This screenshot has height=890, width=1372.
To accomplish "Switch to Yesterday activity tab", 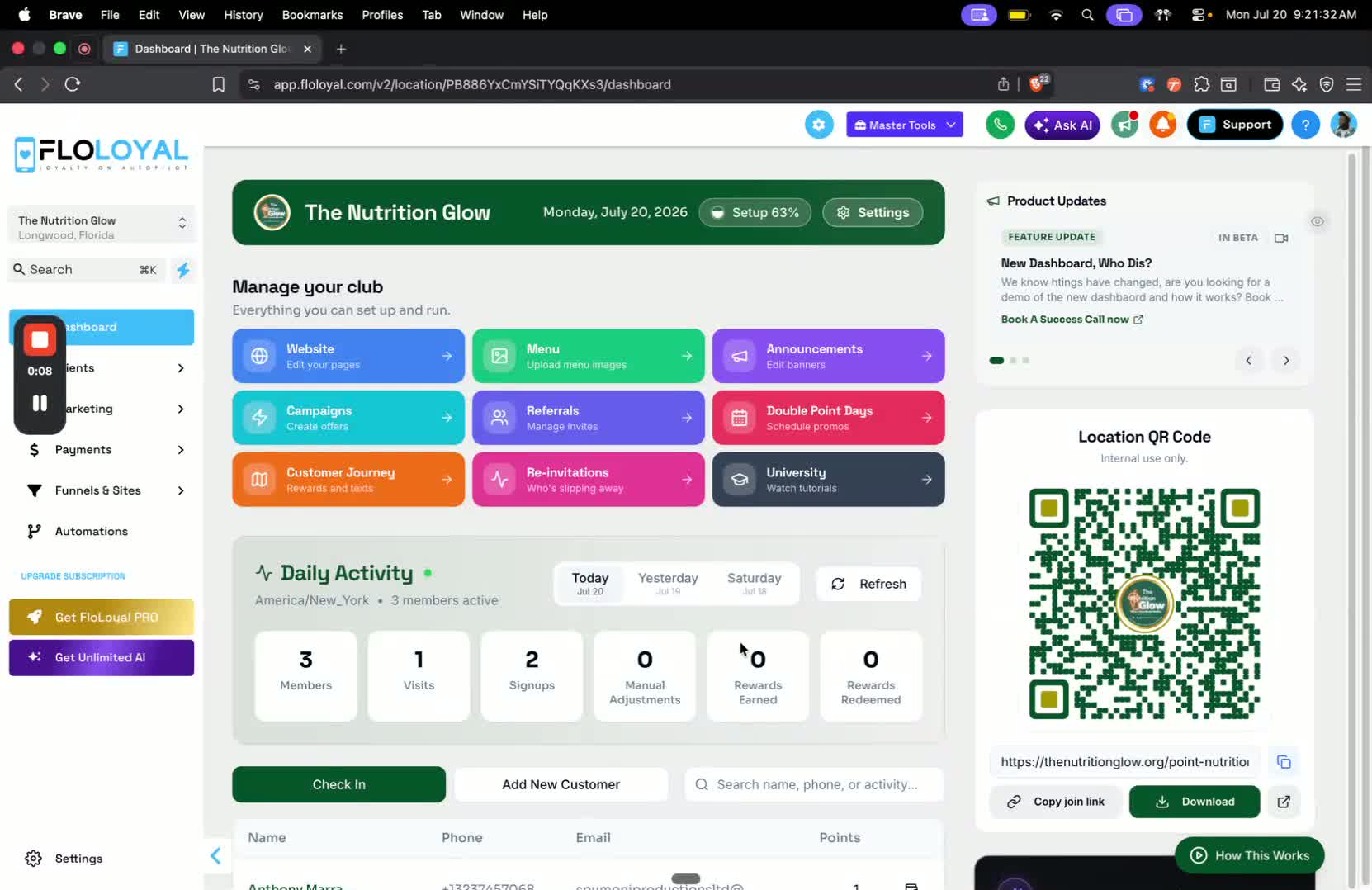I will pyautogui.click(x=668, y=584).
